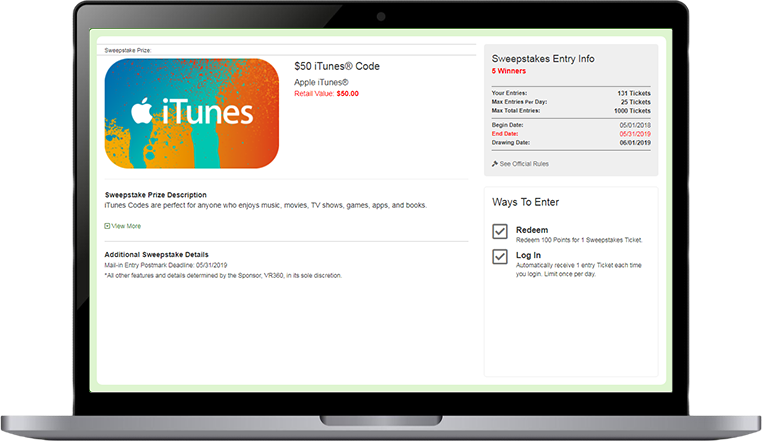Click the Sweepstakes Entry Info heading
This screenshot has height=441, width=762.
click(x=543, y=59)
